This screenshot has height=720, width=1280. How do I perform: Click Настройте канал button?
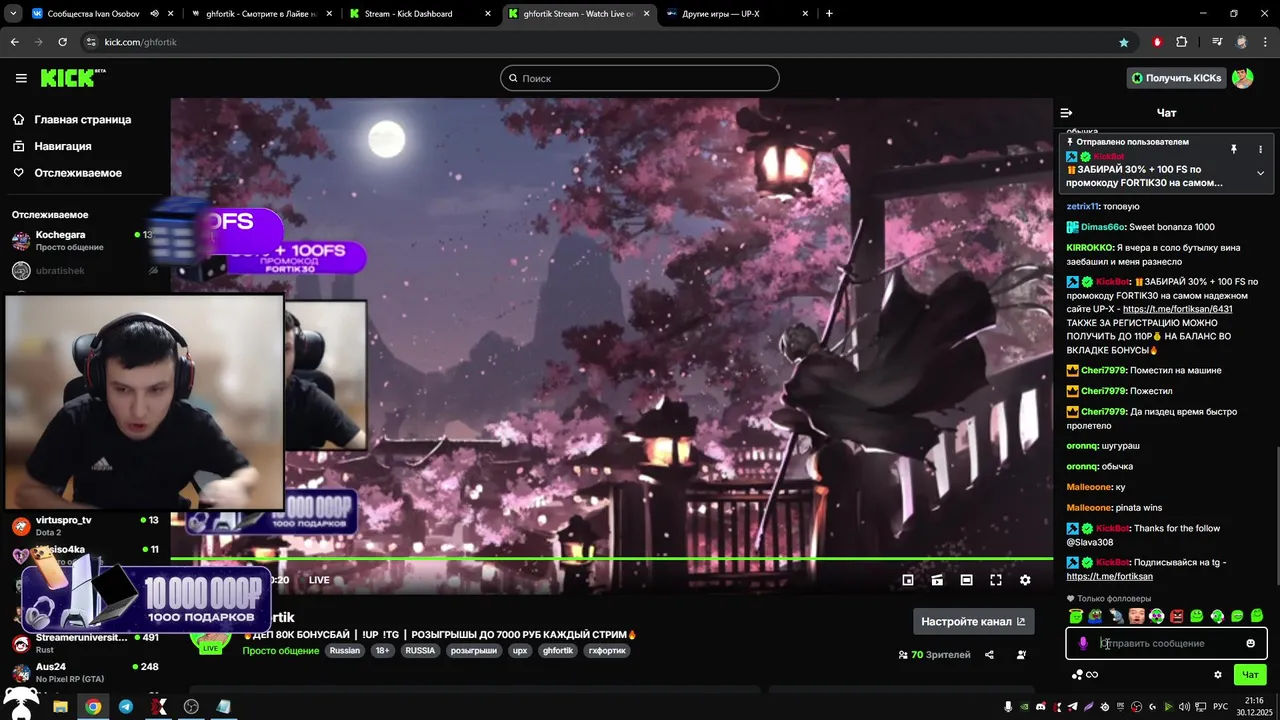[973, 621]
